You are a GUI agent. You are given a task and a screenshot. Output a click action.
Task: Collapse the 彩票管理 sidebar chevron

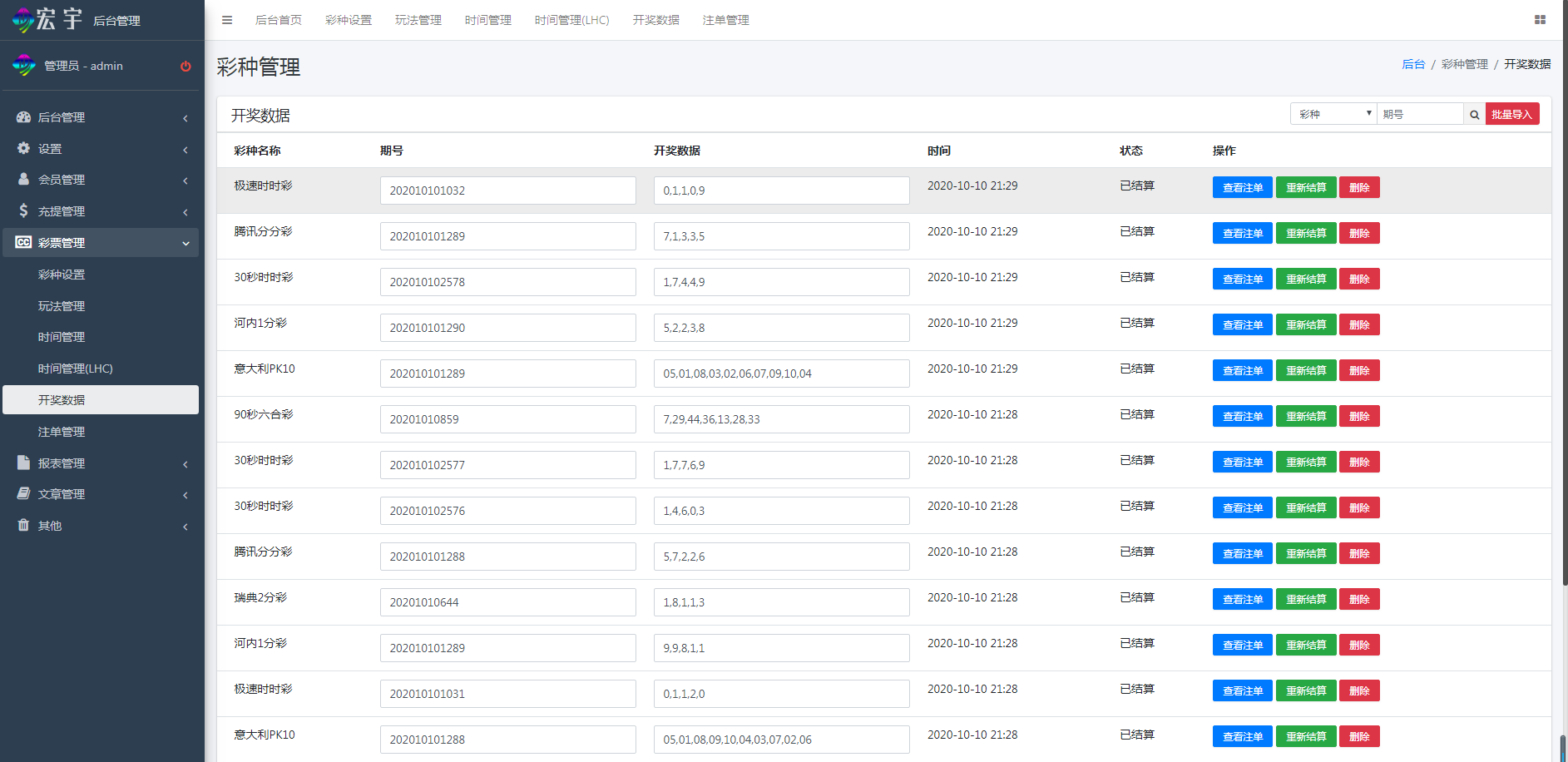[x=185, y=243]
